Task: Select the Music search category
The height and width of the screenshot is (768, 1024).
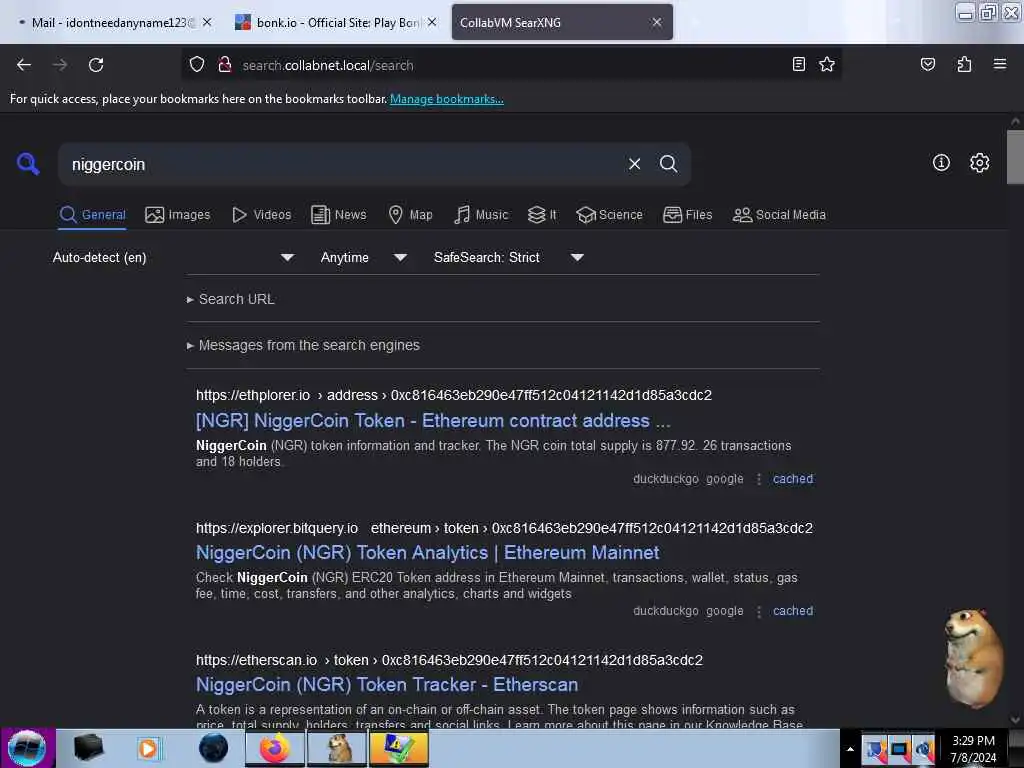Action: point(481,215)
